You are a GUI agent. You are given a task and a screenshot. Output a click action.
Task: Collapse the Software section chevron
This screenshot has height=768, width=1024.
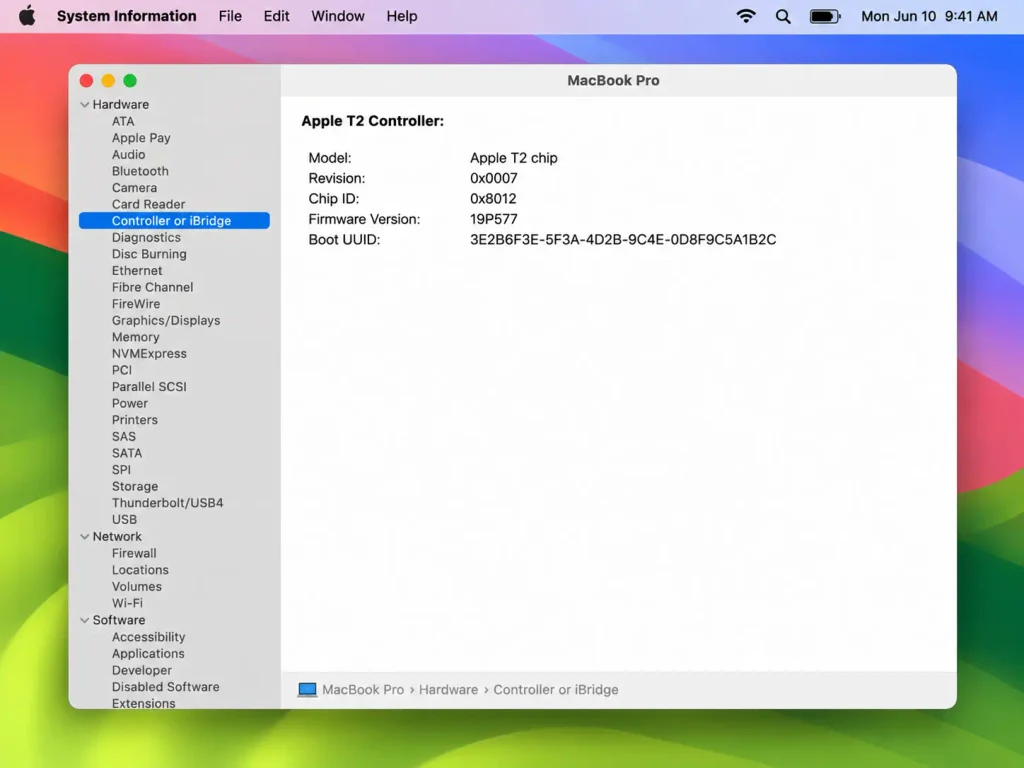point(85,620)
